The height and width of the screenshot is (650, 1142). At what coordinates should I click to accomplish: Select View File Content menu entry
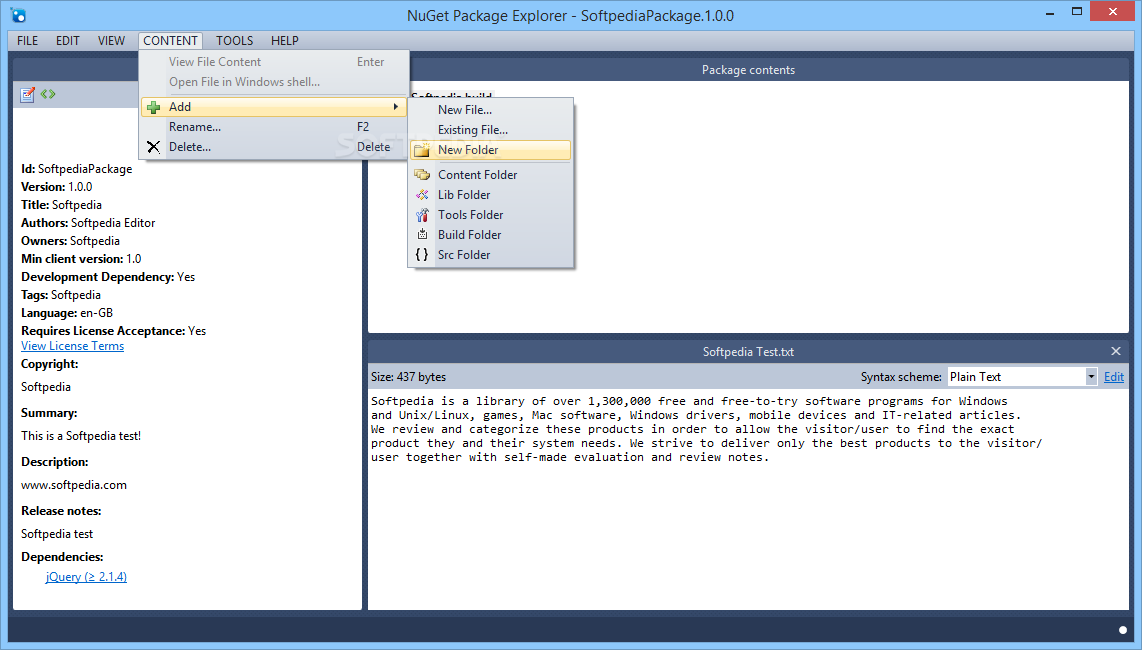pos(274,62)
